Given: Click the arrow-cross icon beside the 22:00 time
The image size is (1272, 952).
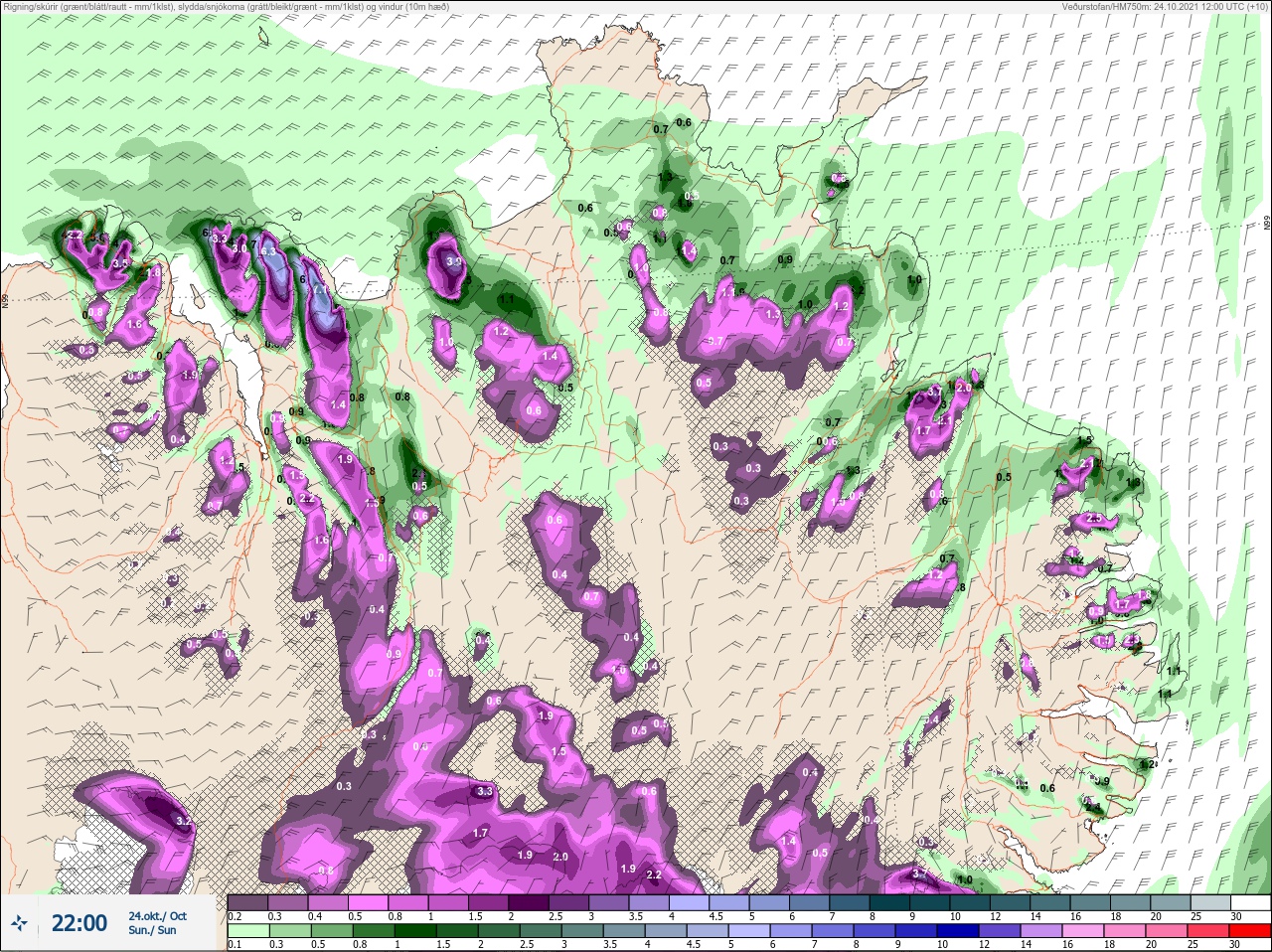Looking at the screenshot, I should click(20, 924).
